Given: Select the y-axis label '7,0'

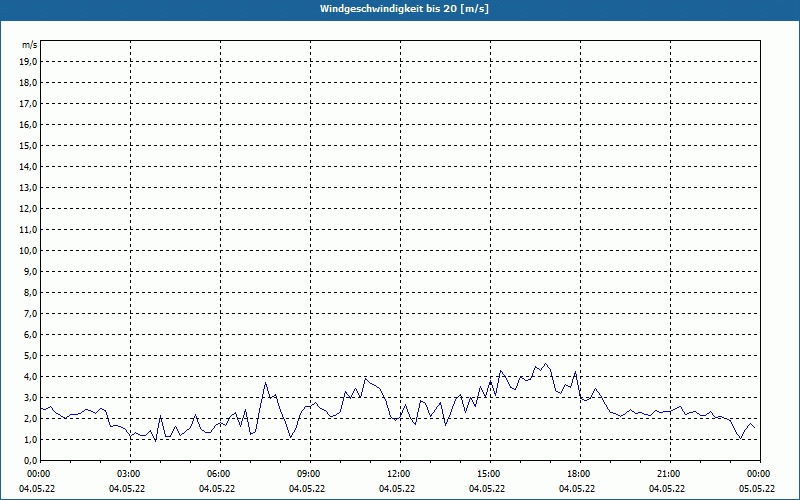Looking at the screenshot, I should 31,314.
